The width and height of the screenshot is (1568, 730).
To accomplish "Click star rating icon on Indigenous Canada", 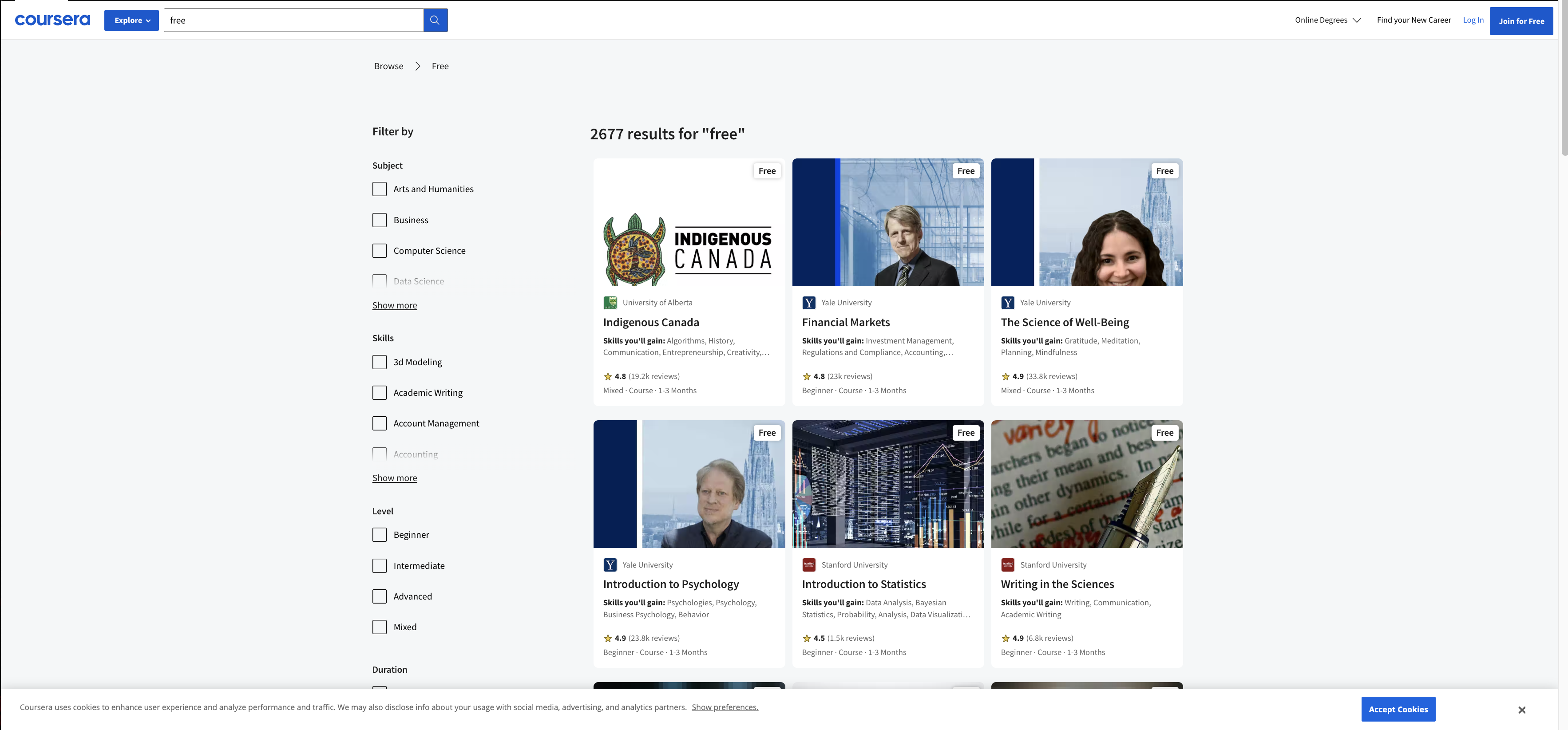I will (607, 377).
